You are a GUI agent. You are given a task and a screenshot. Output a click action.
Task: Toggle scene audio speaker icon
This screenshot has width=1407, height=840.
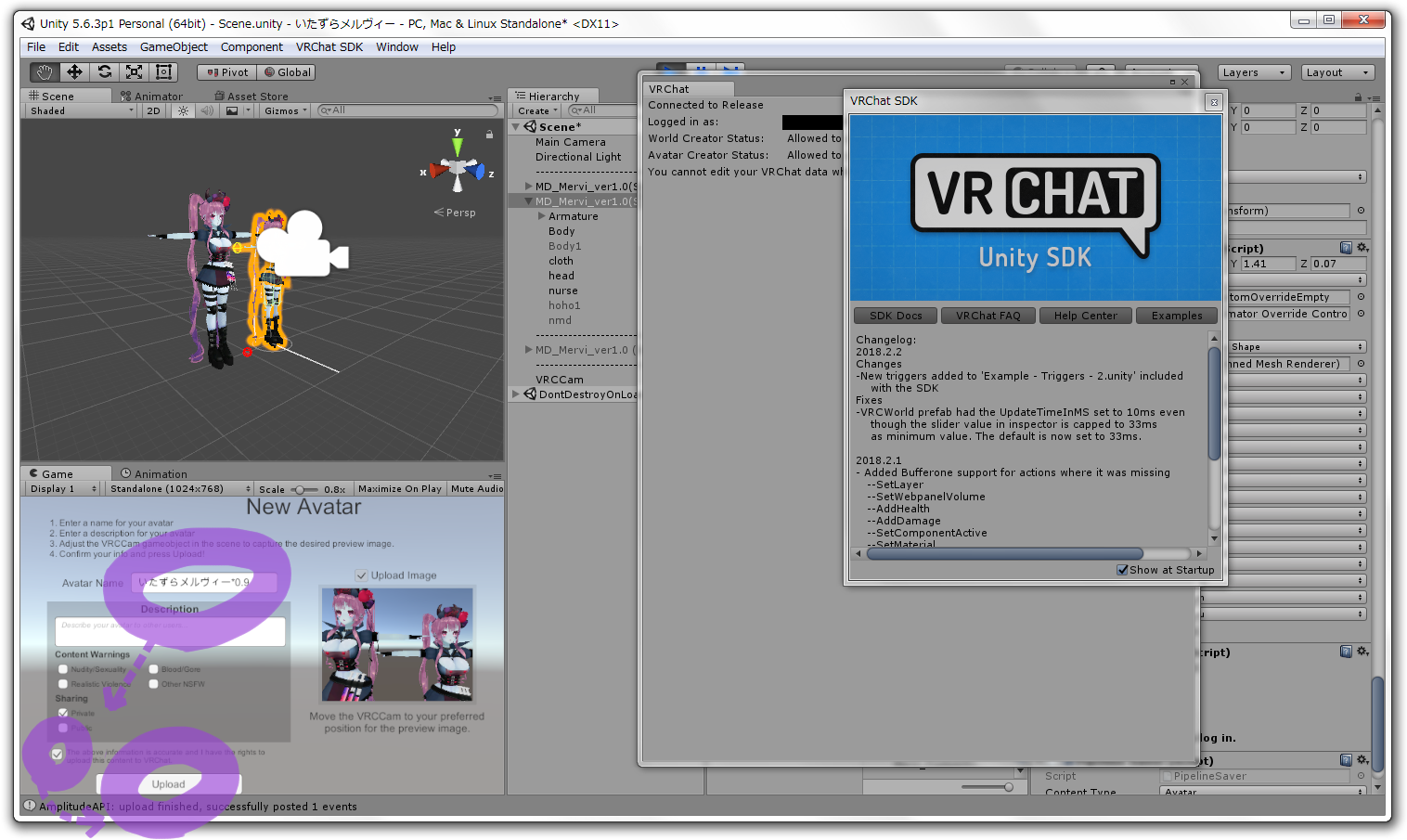[x=207, y=110]
